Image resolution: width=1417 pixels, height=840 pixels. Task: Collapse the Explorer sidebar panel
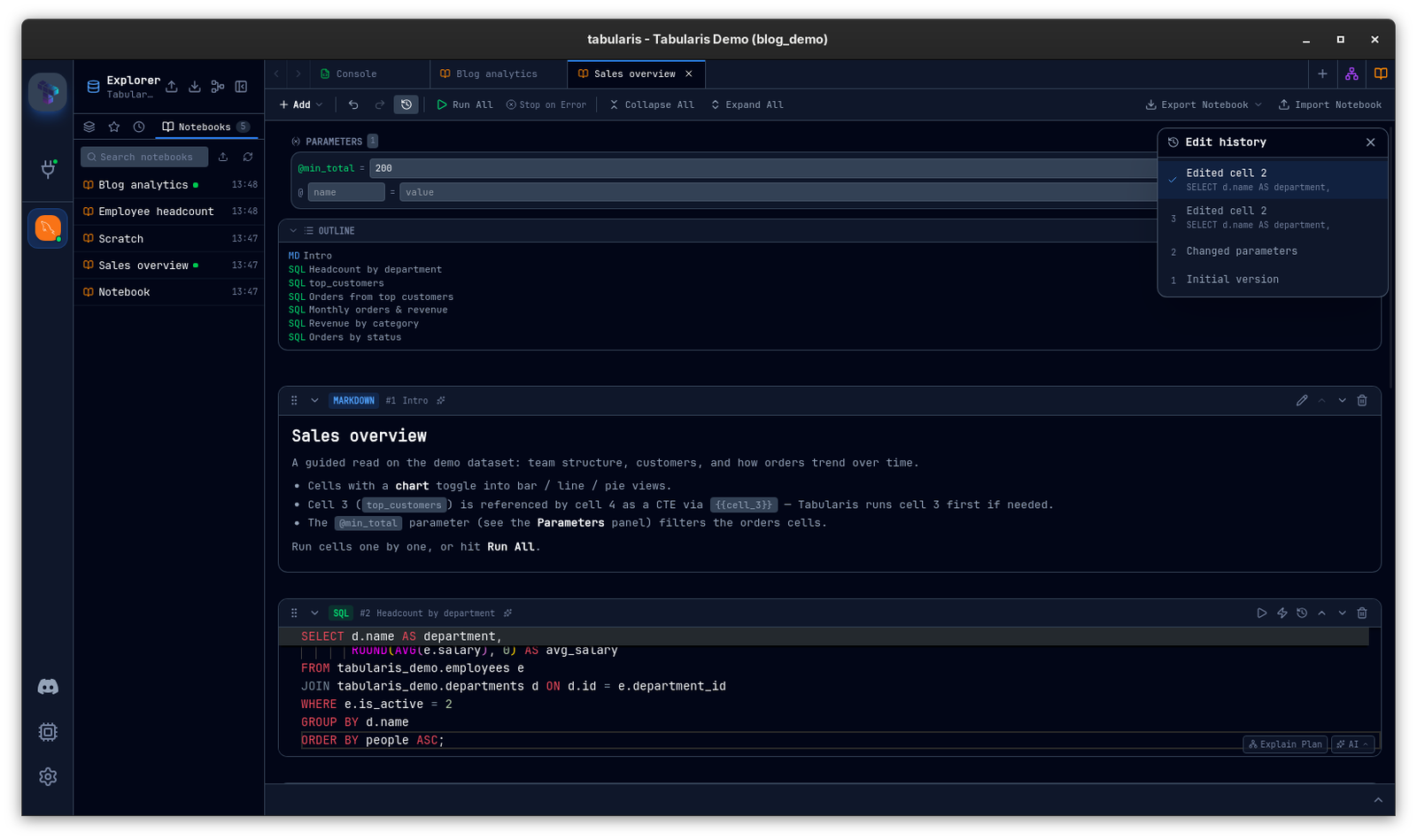click(241, 87)
